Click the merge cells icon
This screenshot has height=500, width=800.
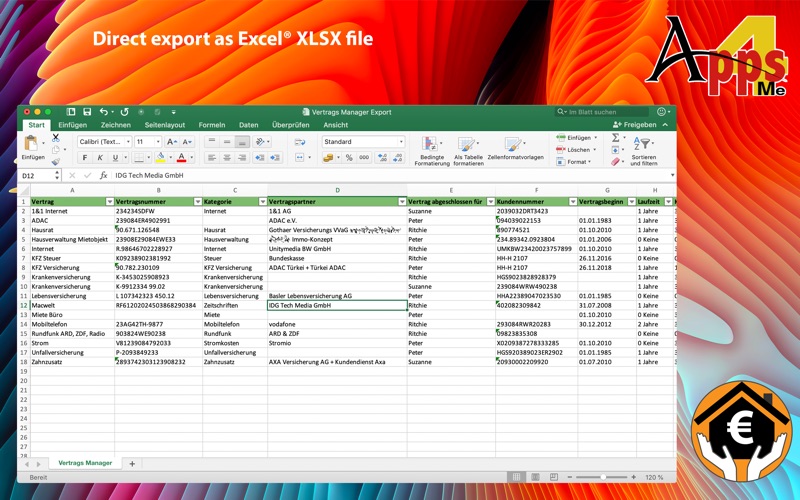(x=299, y=158)
